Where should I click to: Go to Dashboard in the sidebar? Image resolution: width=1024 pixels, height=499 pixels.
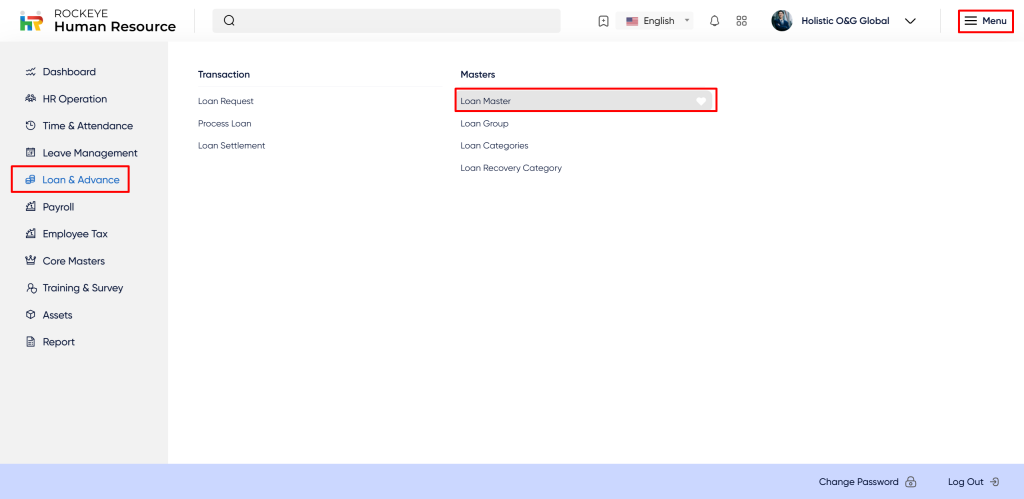click(69, 72)
